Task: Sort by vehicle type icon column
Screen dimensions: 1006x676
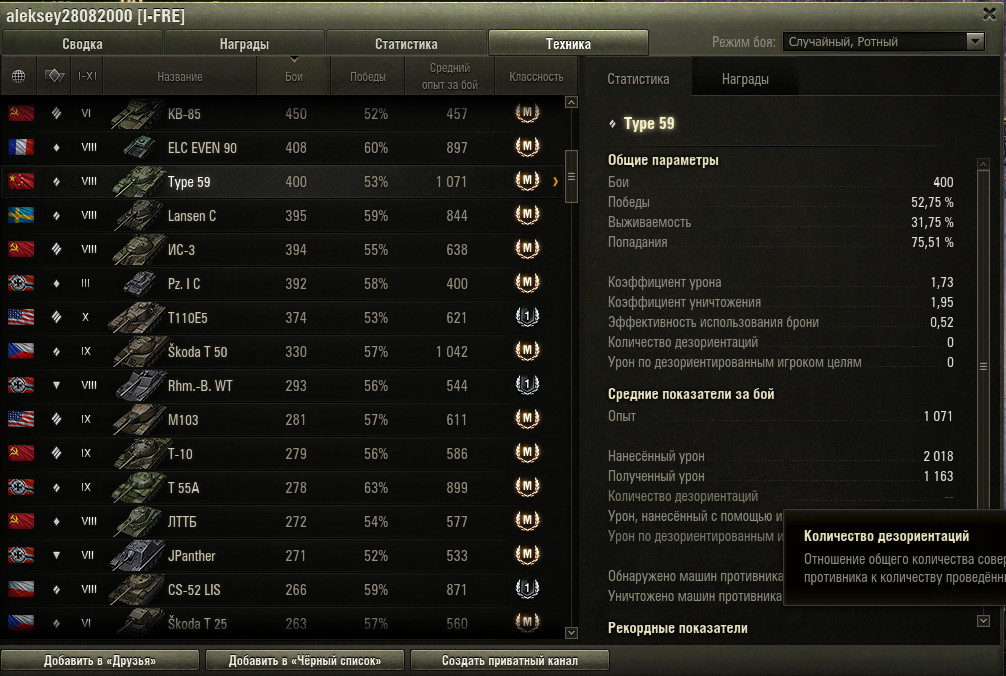Action: [x=55, y=76]
